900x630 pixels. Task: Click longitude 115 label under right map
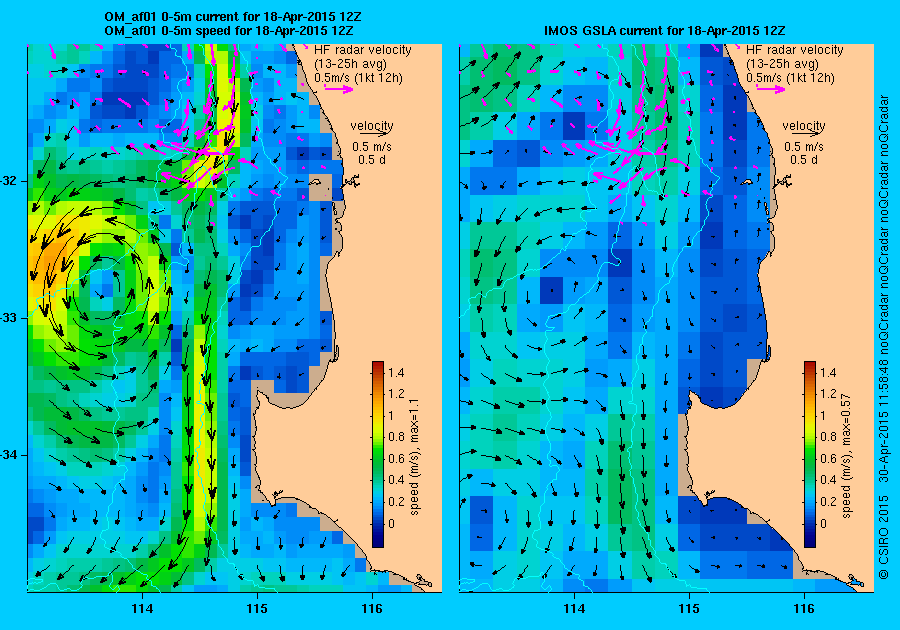689,609
